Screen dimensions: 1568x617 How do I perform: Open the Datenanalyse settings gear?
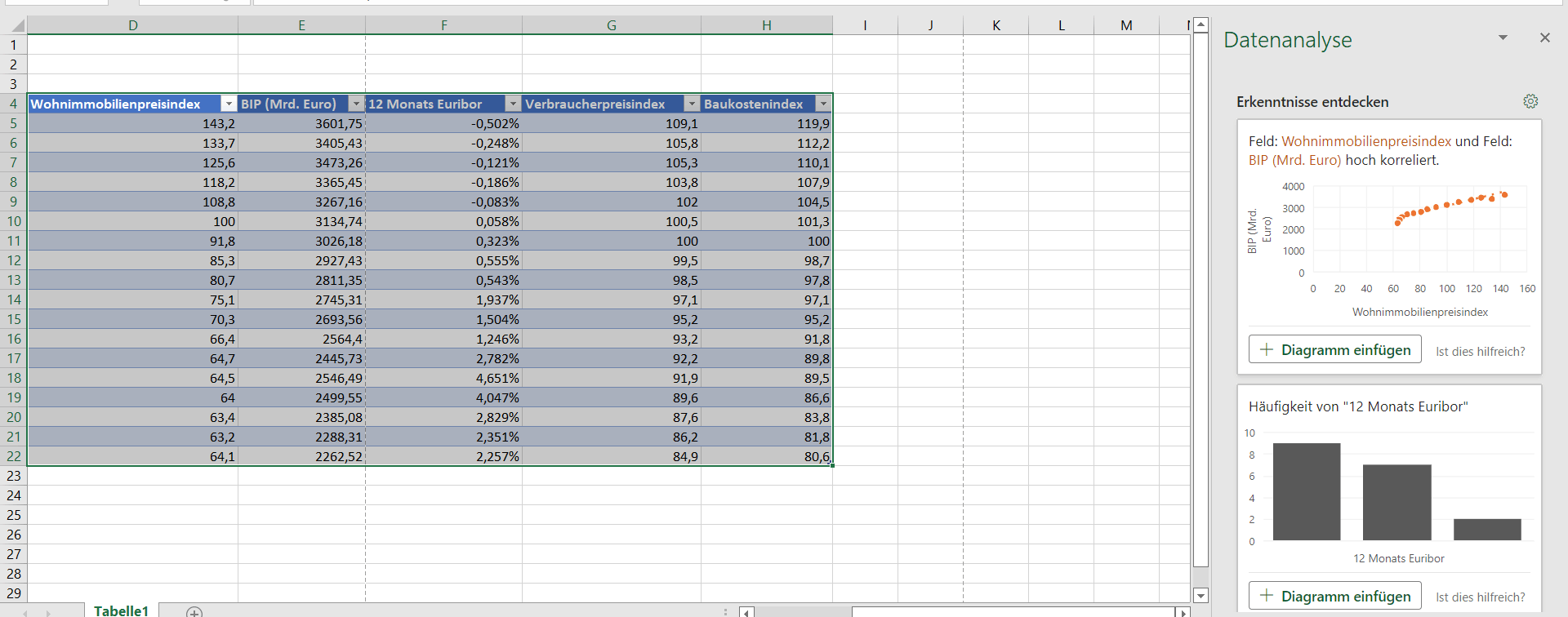[x=1530, y=101]
